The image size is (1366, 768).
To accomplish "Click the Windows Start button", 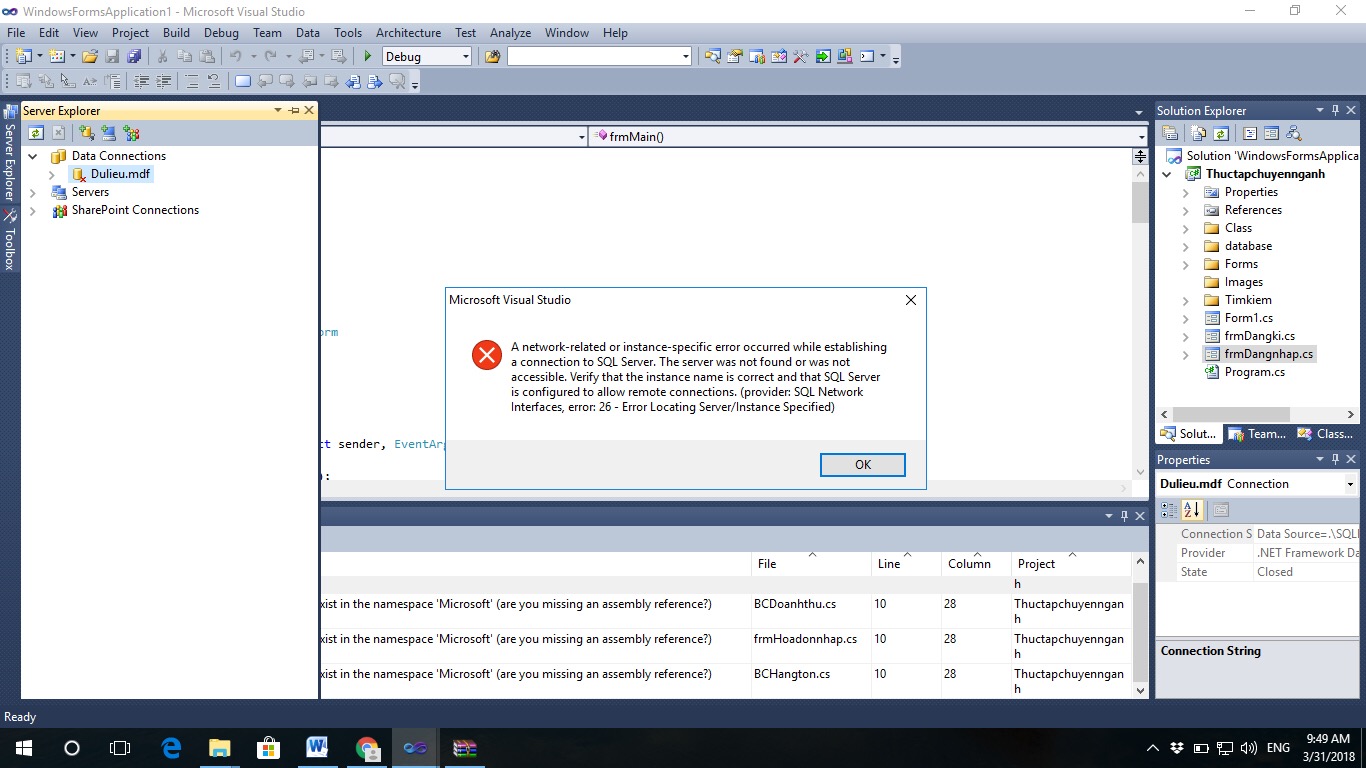I will (23, 747).
